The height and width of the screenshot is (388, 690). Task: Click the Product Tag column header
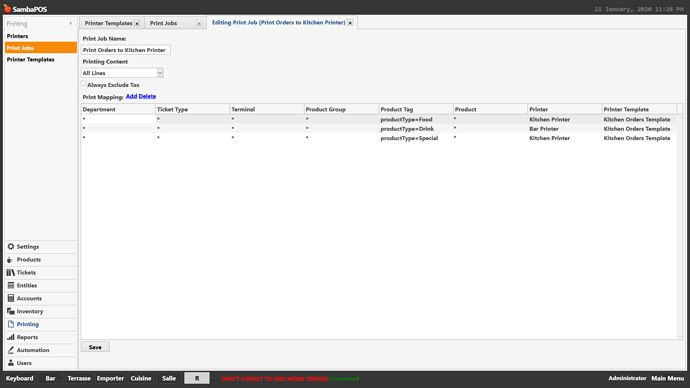coord(416,109)
